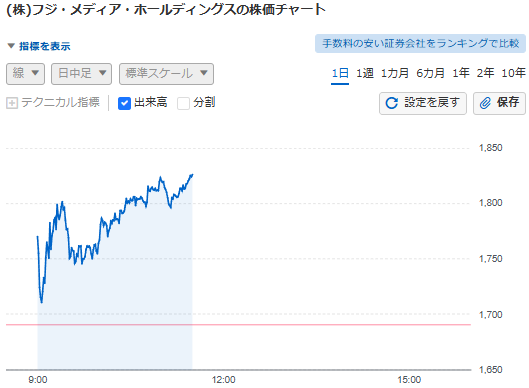
Task: Click the triangle icon before 指標を表示
Action: 11,46
